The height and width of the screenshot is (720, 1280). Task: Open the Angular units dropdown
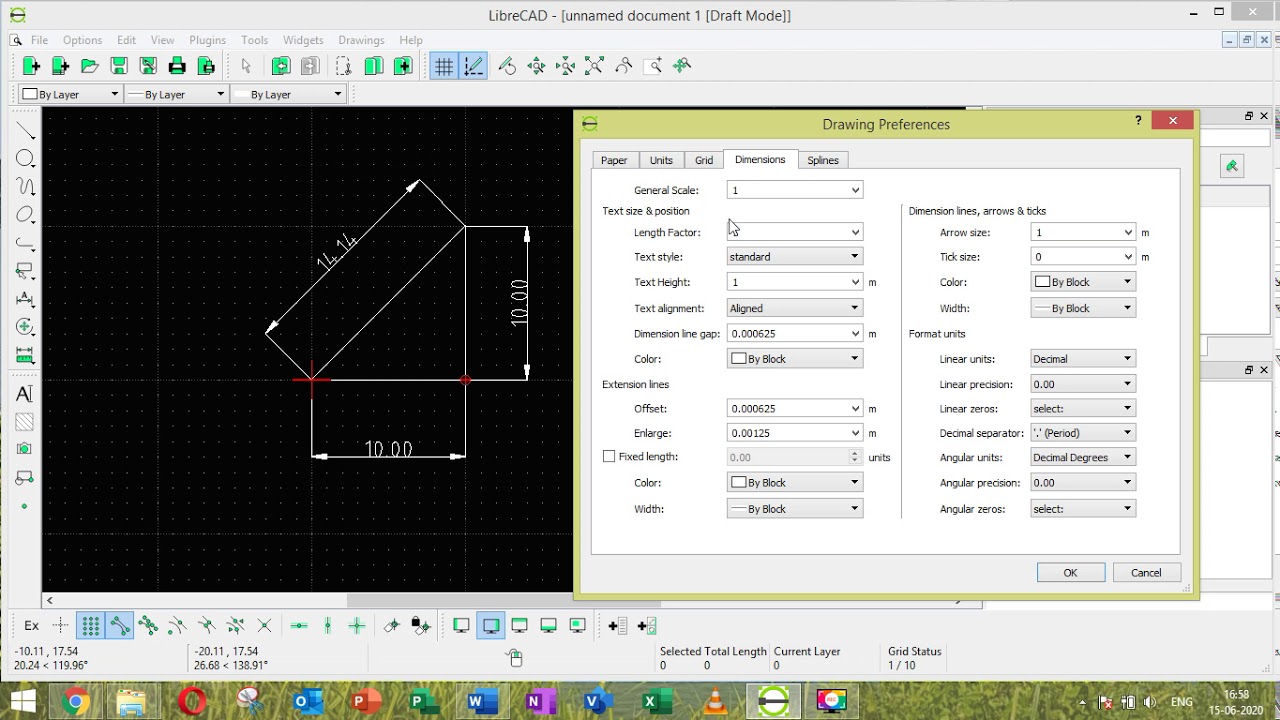[x=1084, y=457]
